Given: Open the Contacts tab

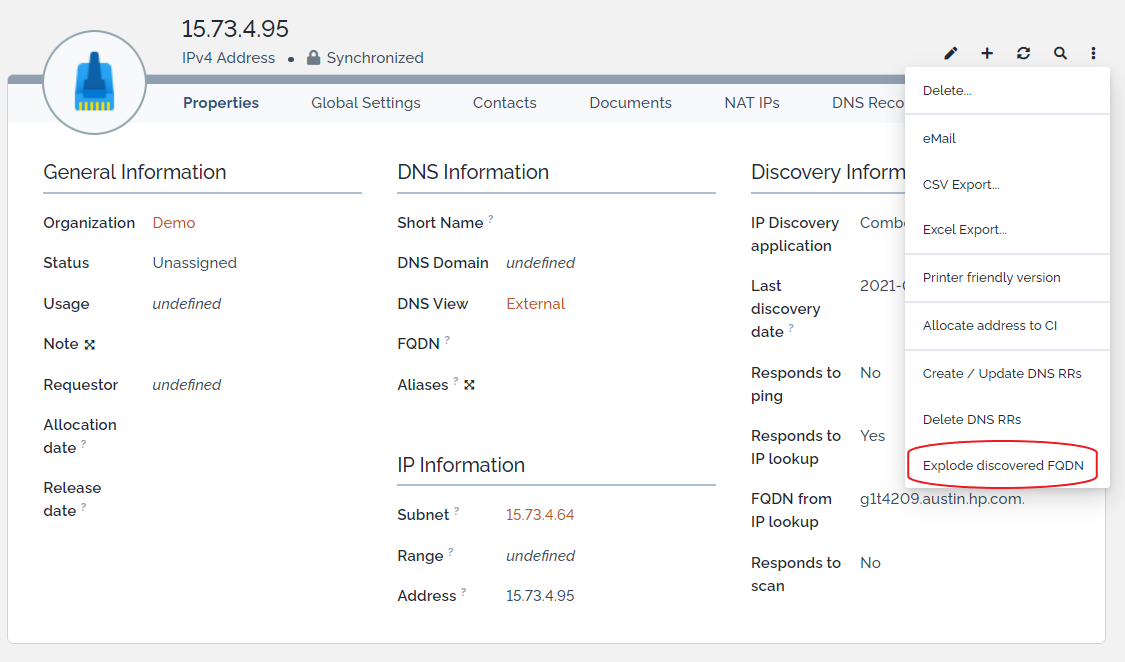Looking at the screenshot, I should [504, 103].
